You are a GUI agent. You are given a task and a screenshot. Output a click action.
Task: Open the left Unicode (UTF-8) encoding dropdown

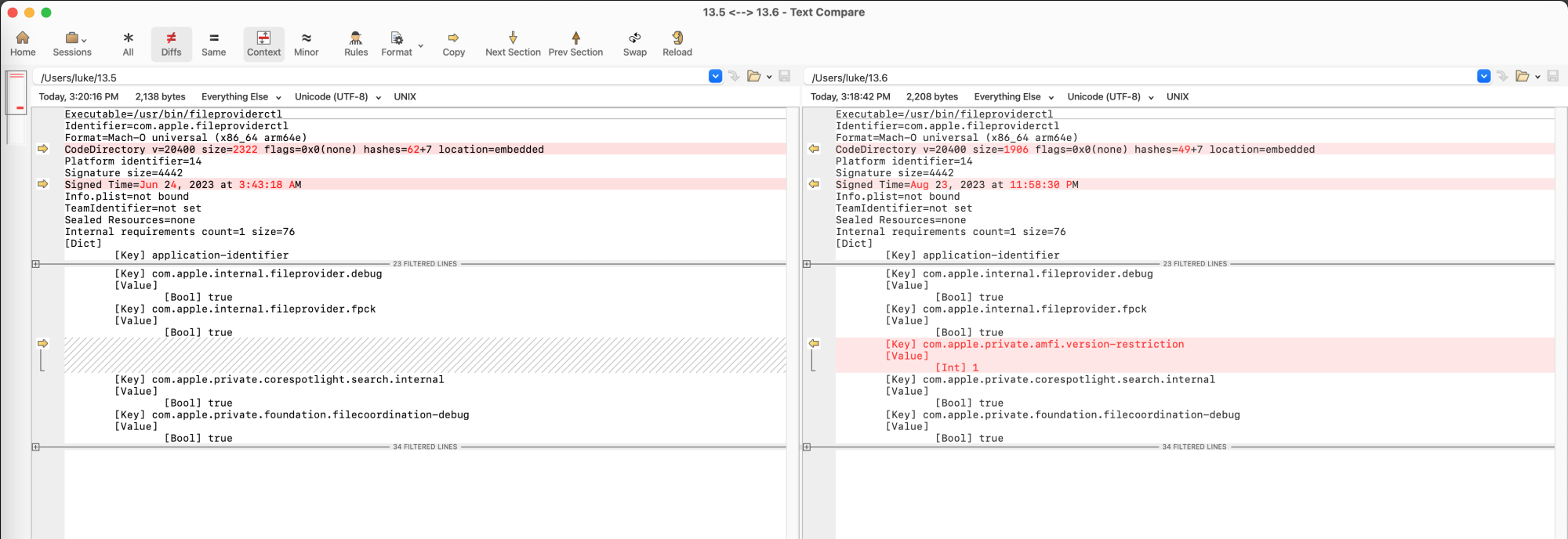pos(337,97)
